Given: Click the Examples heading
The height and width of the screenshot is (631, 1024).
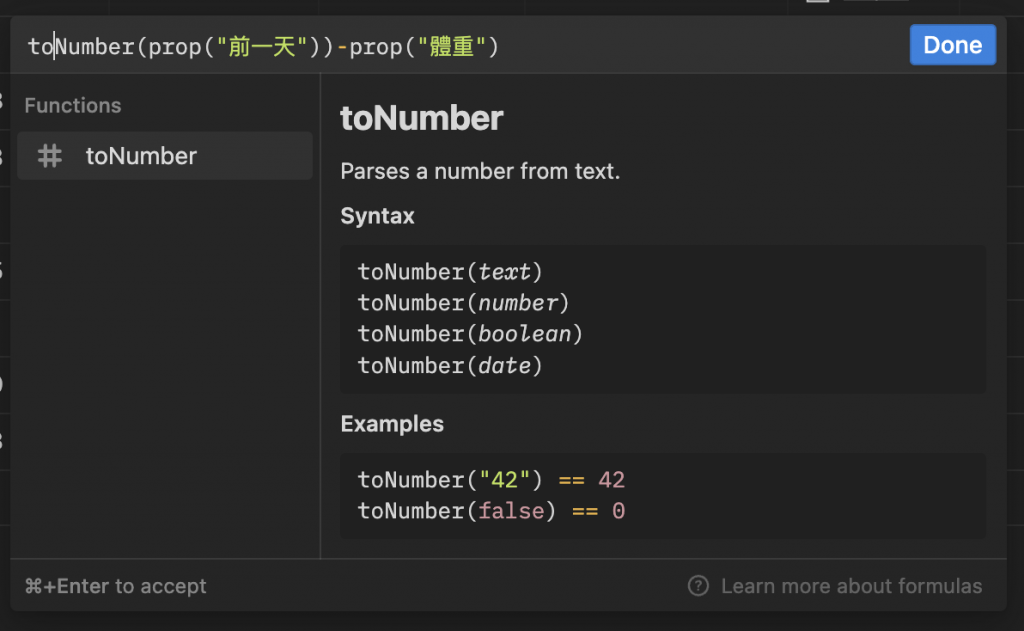Looking at the screenshot, I should point(392,424).
